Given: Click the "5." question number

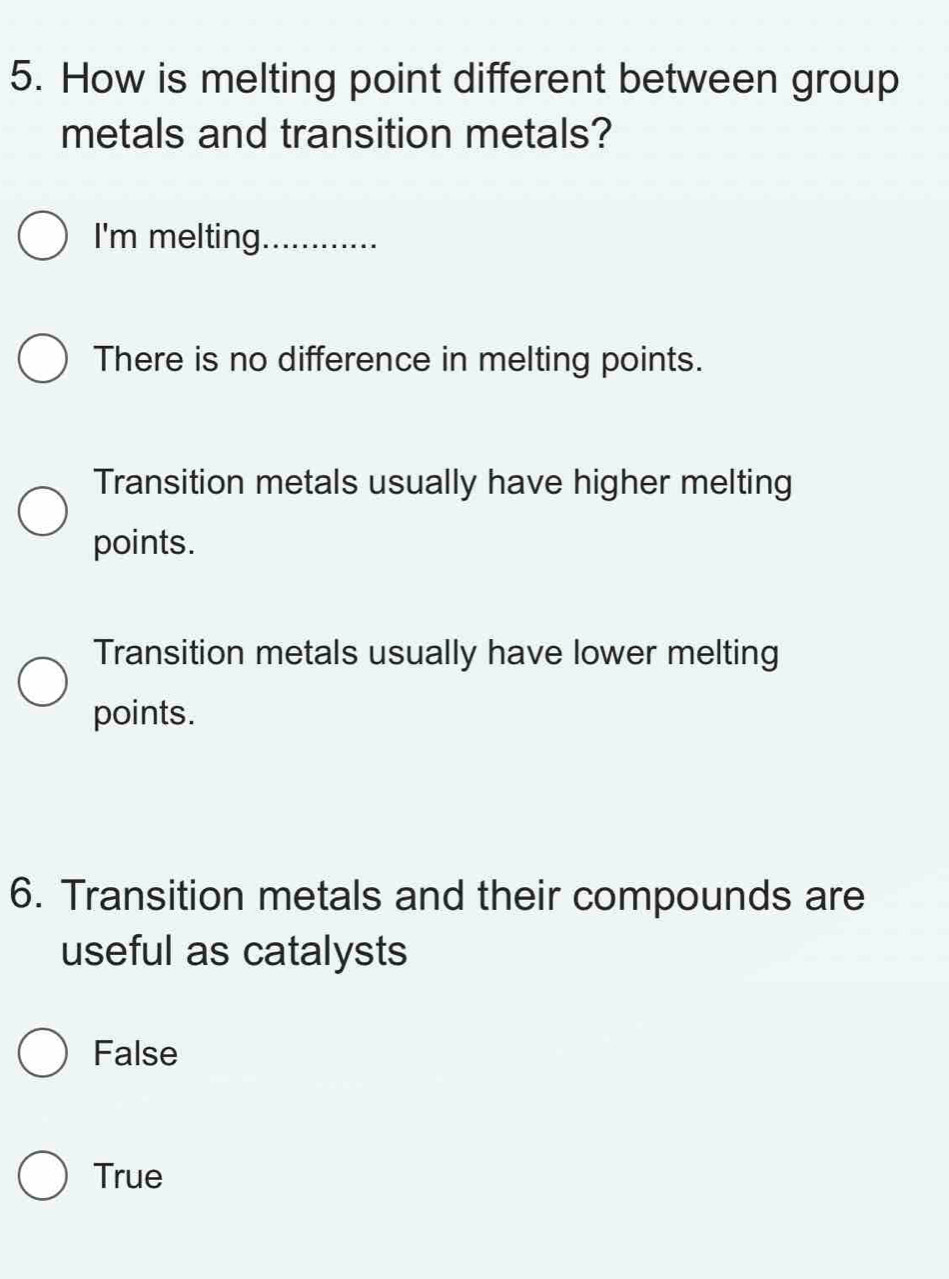Looking at the screenshot, I should coord(30,79).
